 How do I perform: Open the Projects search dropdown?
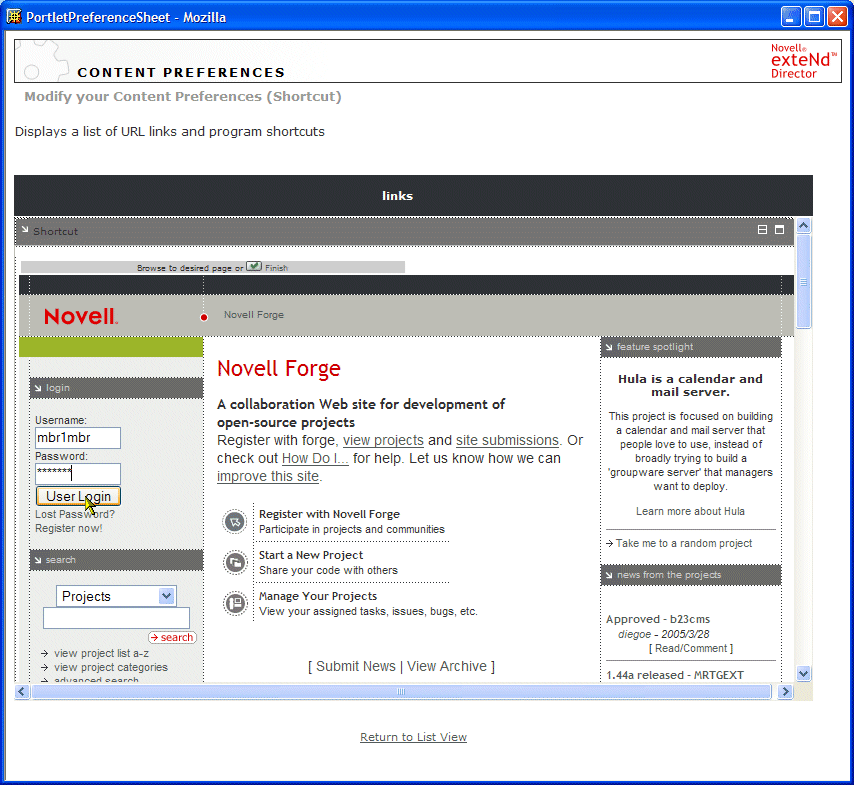pyautogui.click(x=116, y=596)
